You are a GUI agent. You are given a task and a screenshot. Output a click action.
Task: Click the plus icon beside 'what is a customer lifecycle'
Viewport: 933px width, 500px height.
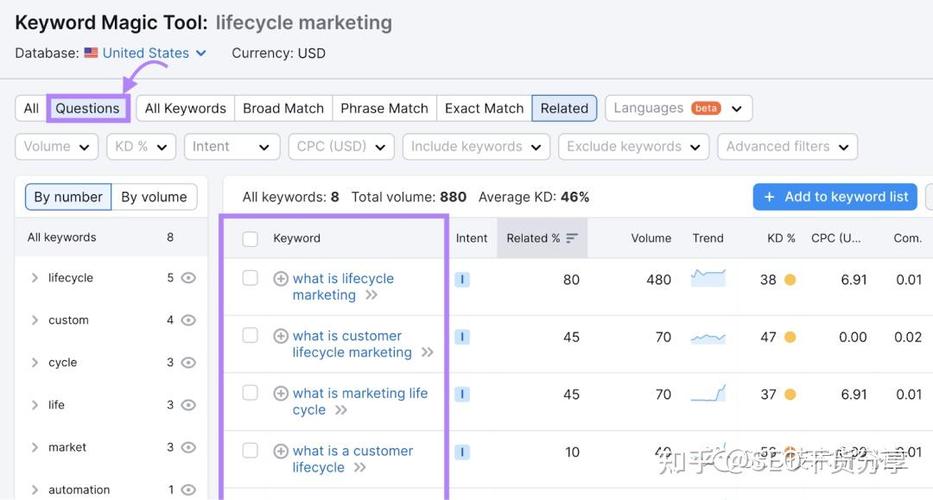click(x=281, y=451)
